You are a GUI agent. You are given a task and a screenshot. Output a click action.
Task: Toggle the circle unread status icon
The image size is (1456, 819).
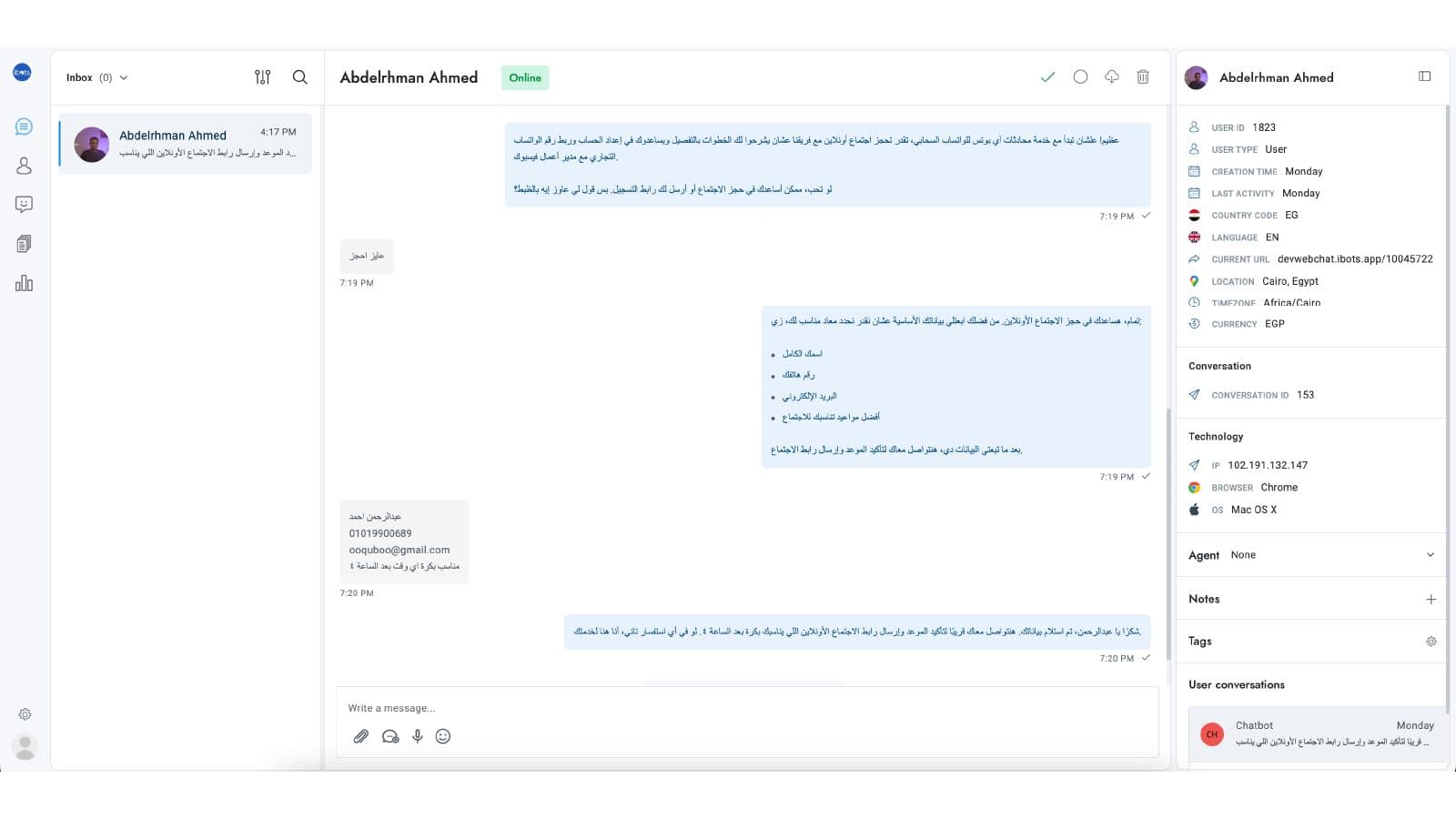pos(1080,77)
